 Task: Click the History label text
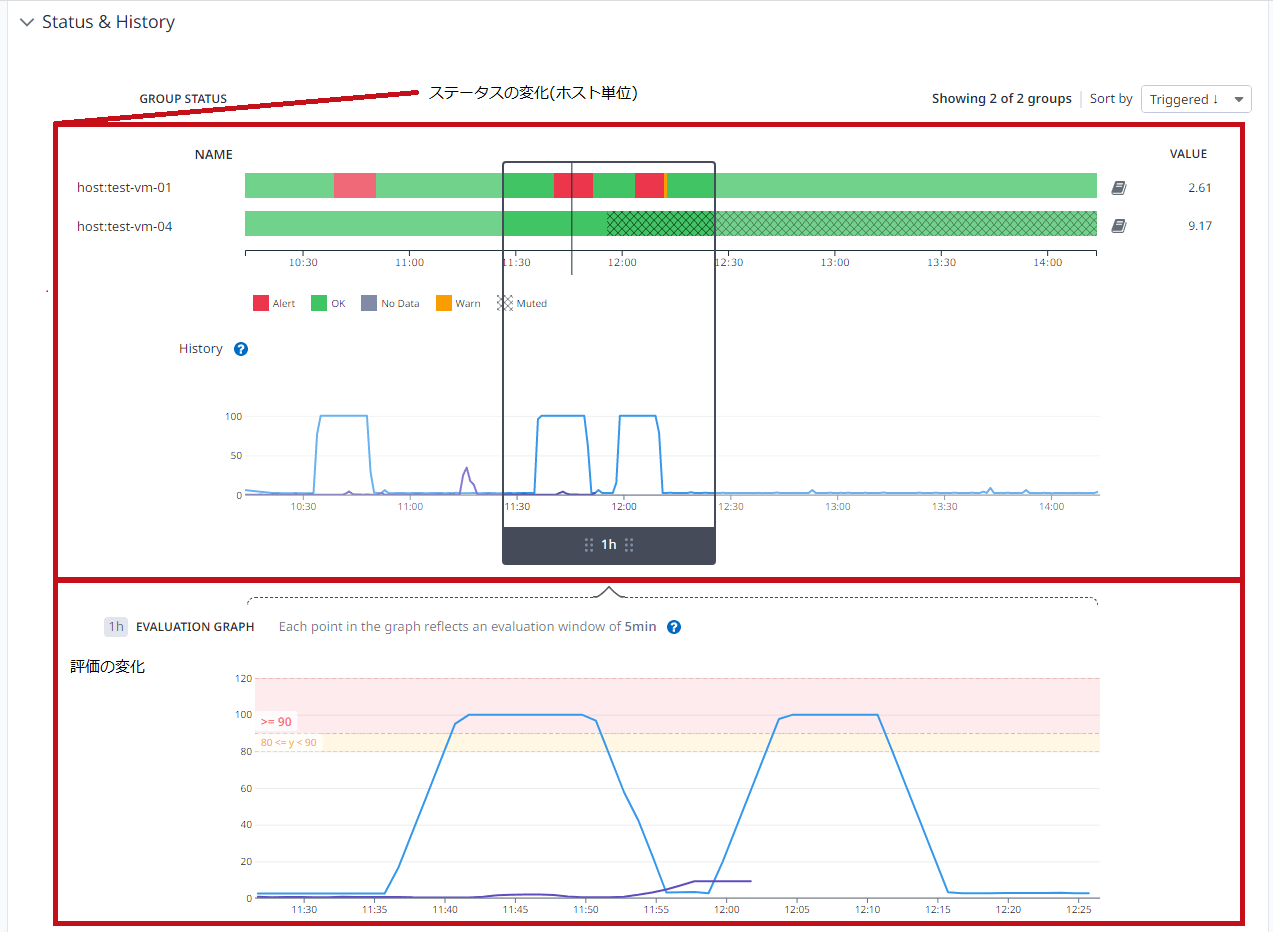click(x=201, y=349)
